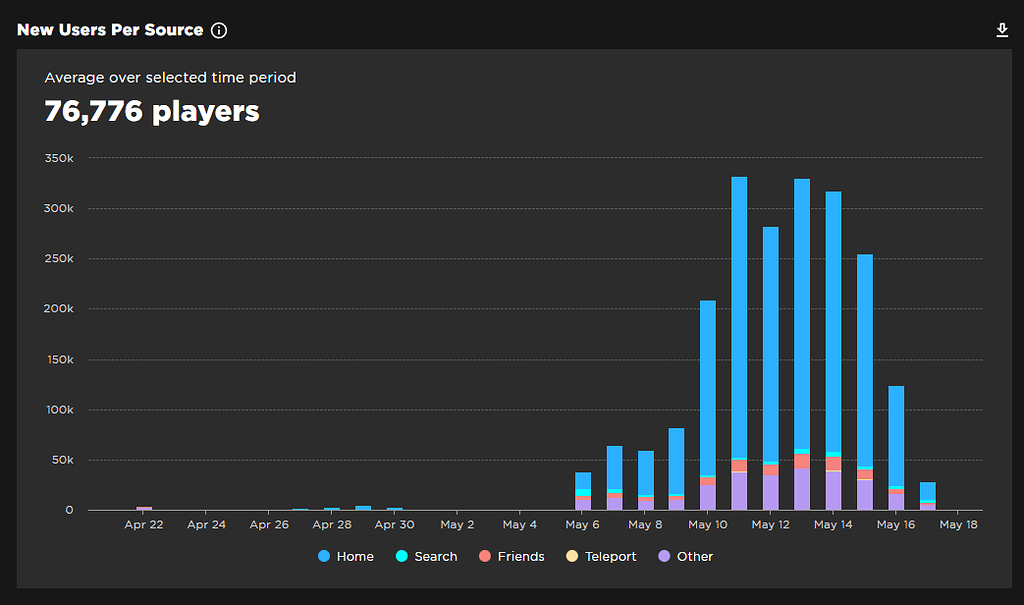Click the blue Home legend dot
This screenshot has width=1024, height=605.
click(322, 556)
